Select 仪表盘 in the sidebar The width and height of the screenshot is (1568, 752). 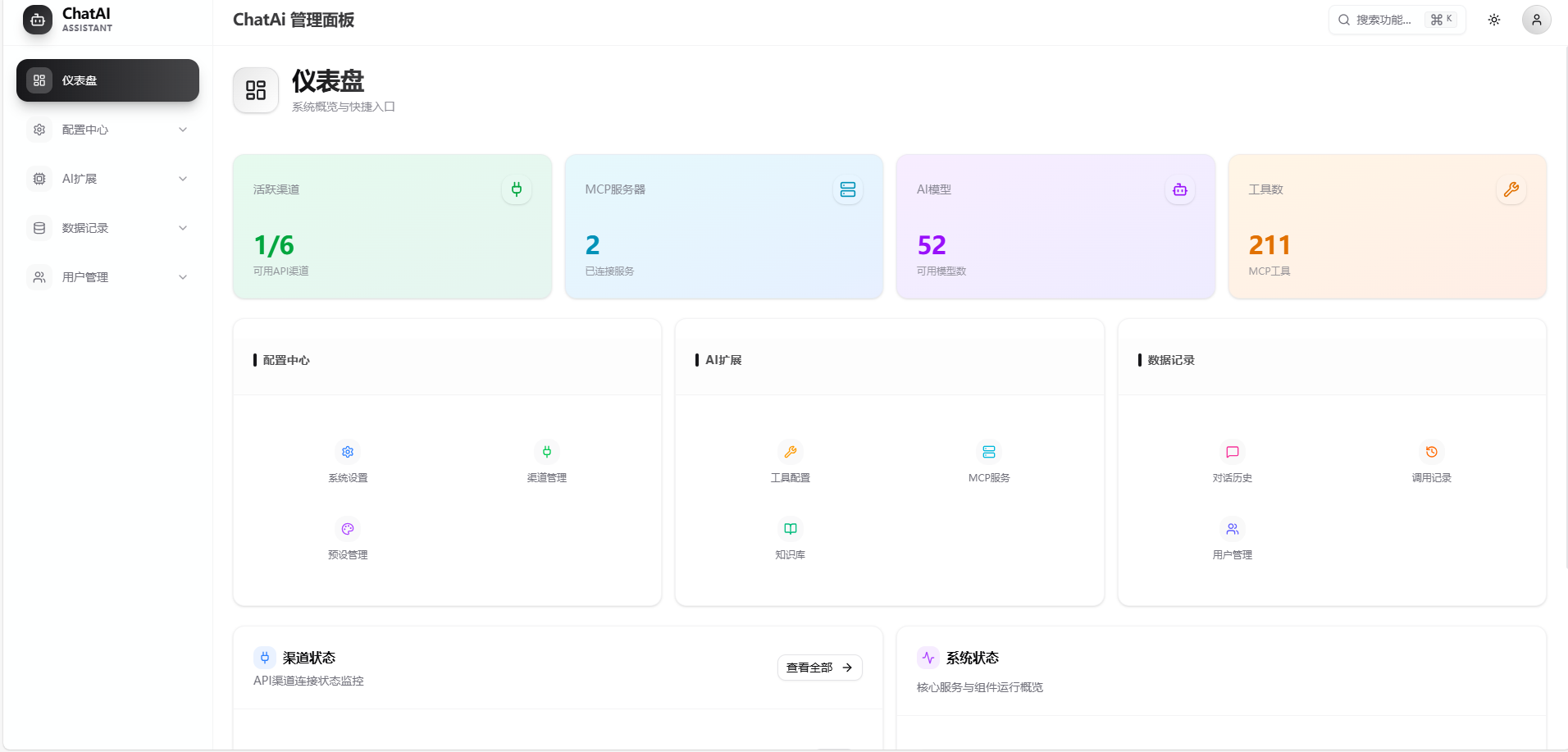pyautogui.click(x=107, y=80)
